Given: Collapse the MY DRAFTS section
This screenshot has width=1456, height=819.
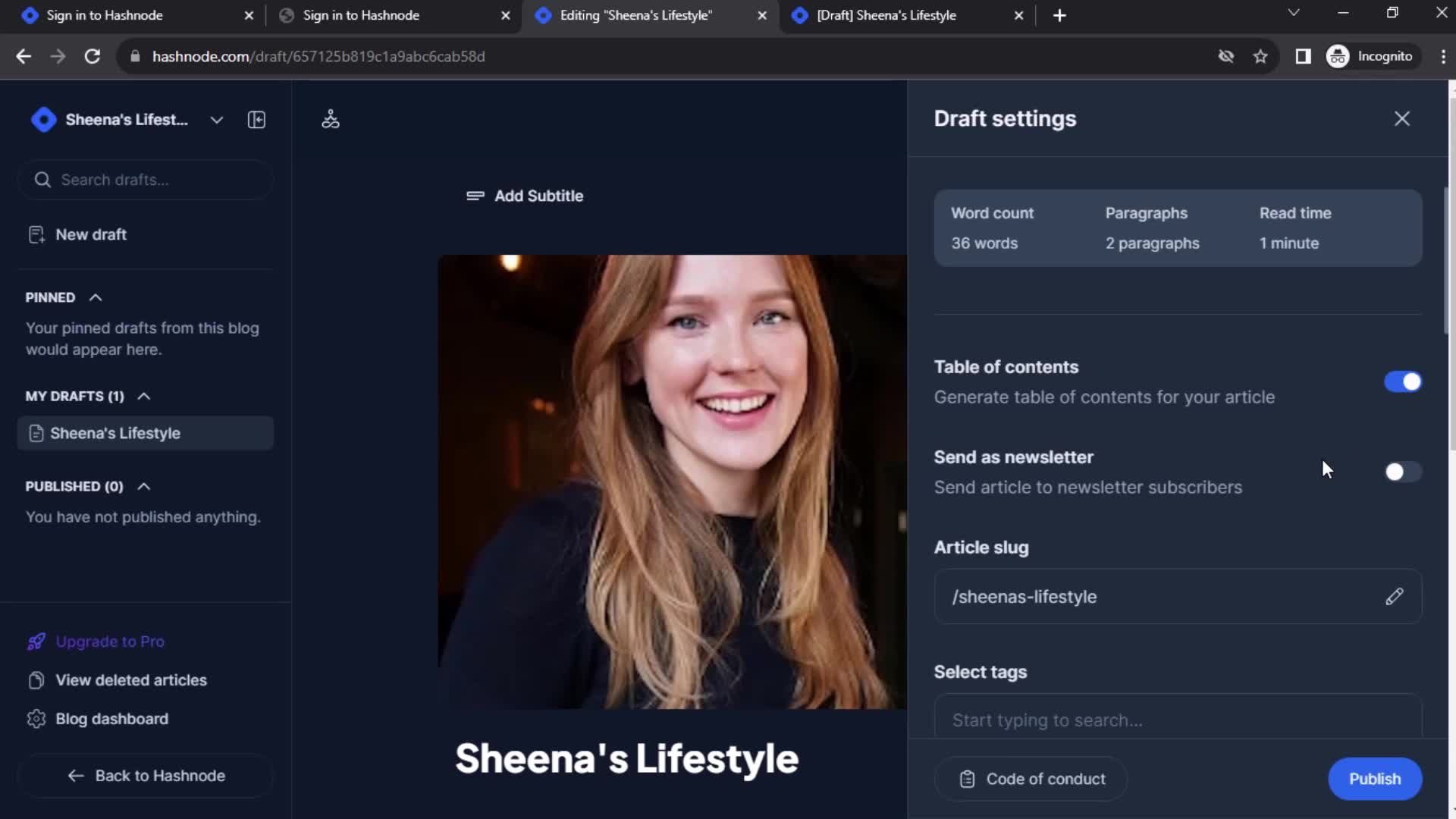Looking at the screenshot, I should (144, 396).
